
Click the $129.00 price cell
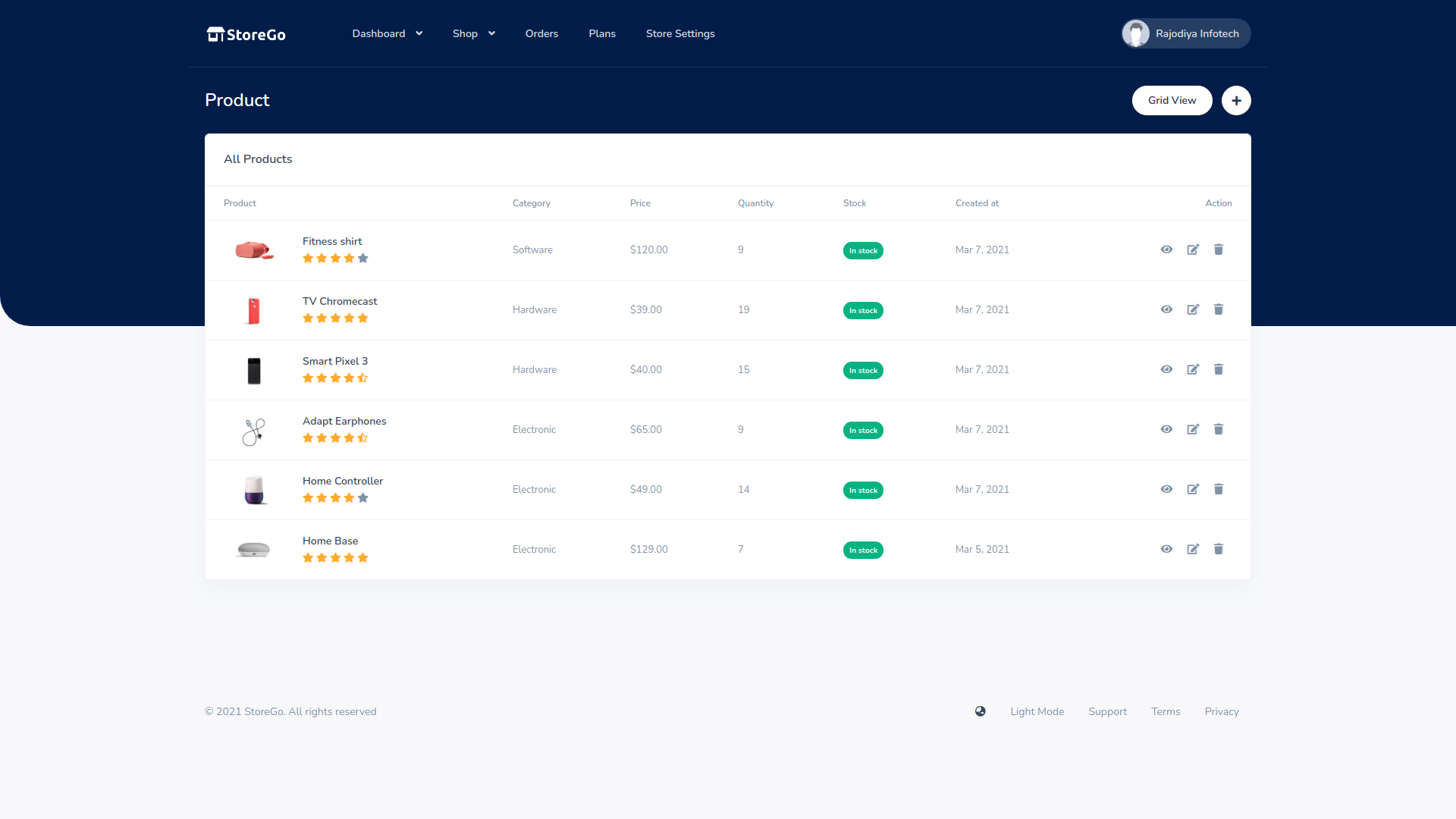coord(648,549)
